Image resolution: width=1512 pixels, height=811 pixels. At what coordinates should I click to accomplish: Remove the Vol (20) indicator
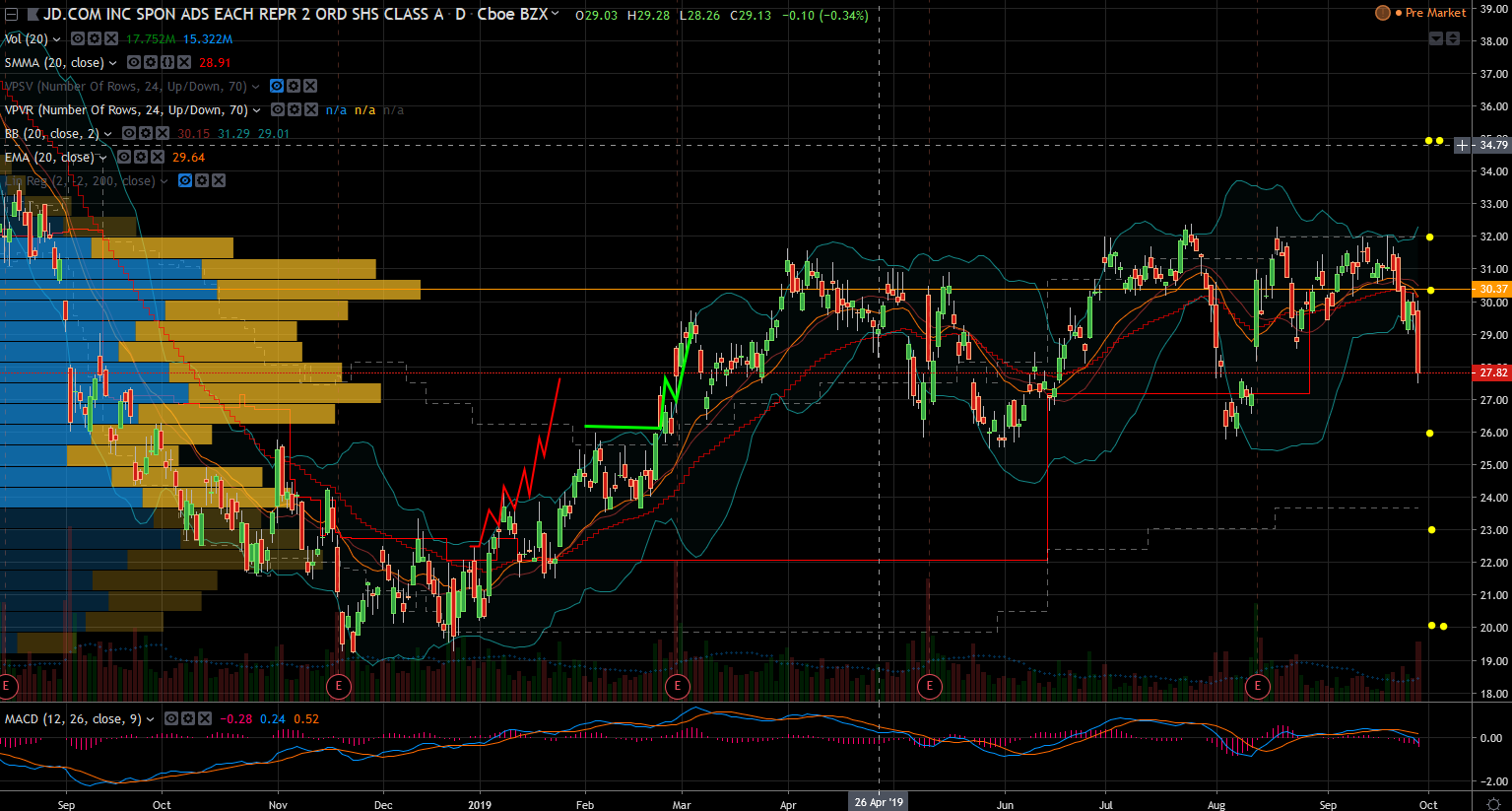[x=111, y=39]
